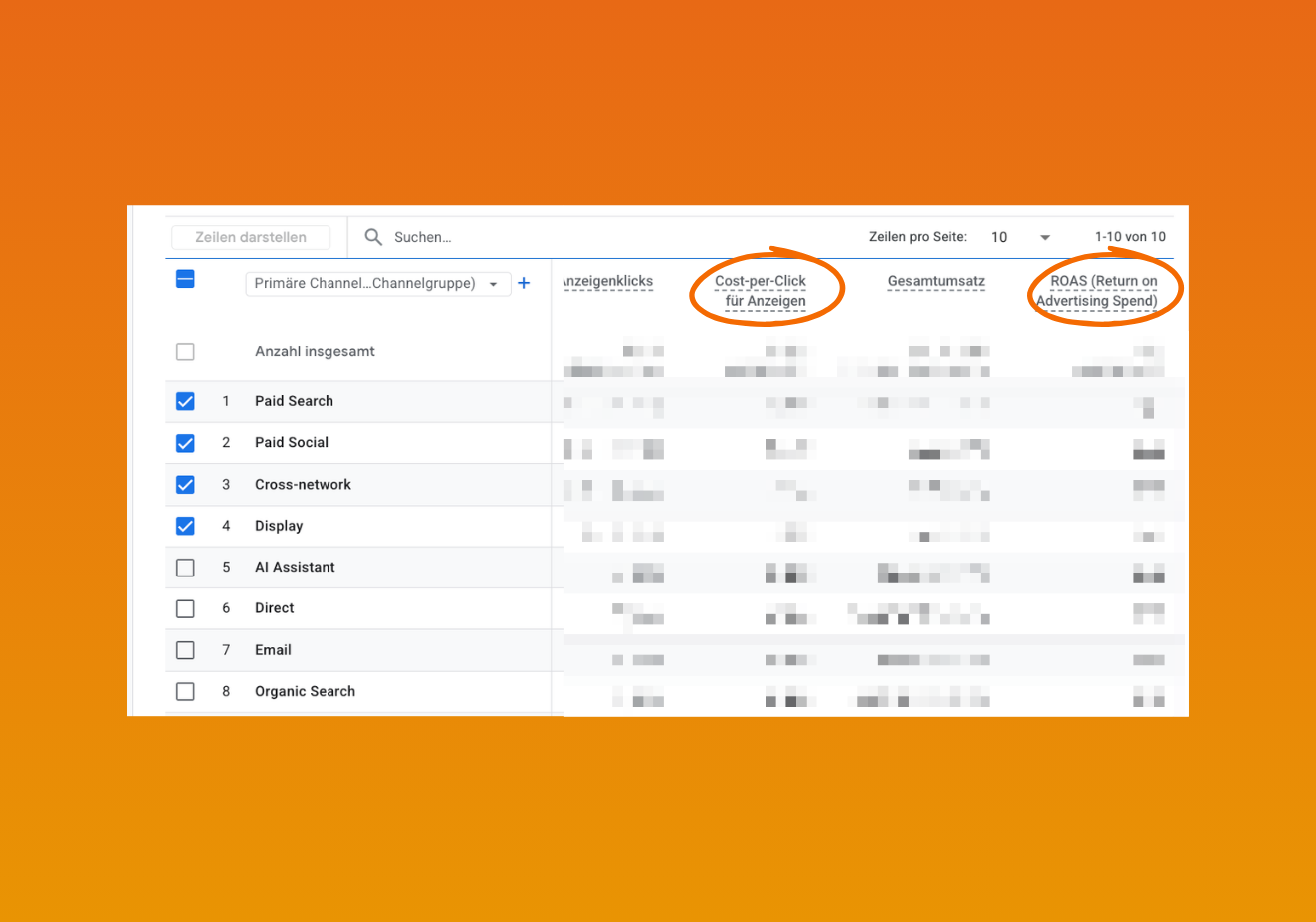Select the Organic Search row label
The image size is (1316, 922).
(x=305, y=691)
